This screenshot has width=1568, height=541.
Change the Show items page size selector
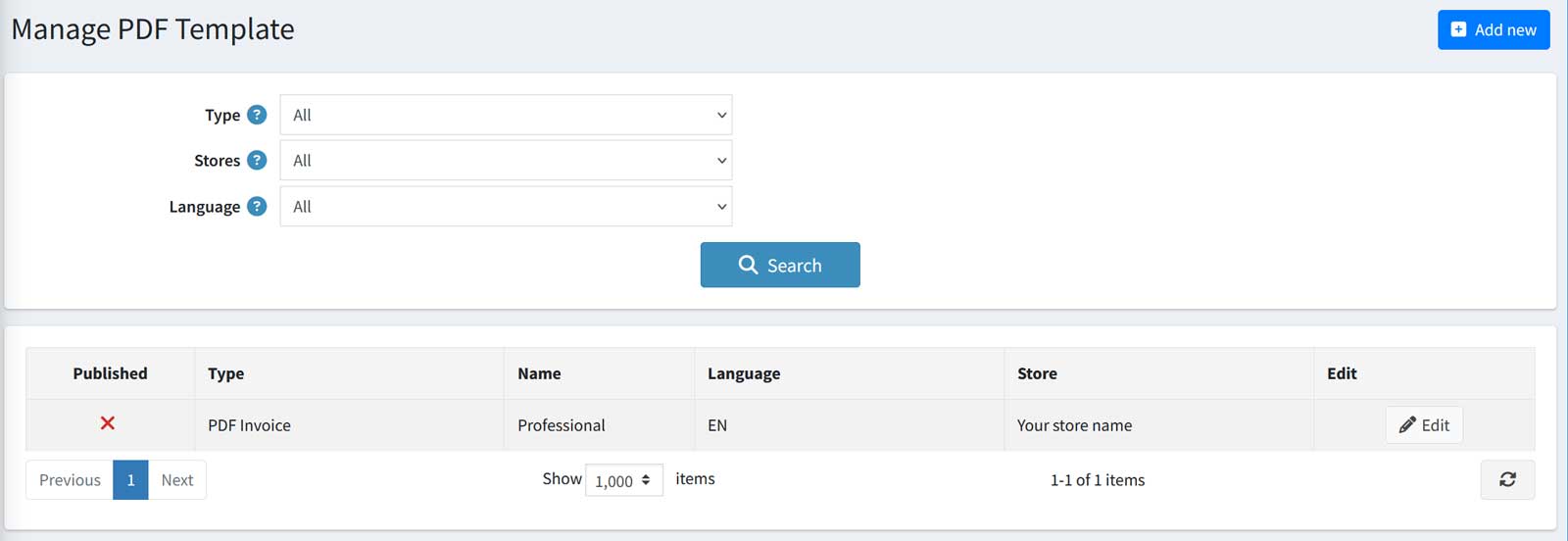point(623,480)
